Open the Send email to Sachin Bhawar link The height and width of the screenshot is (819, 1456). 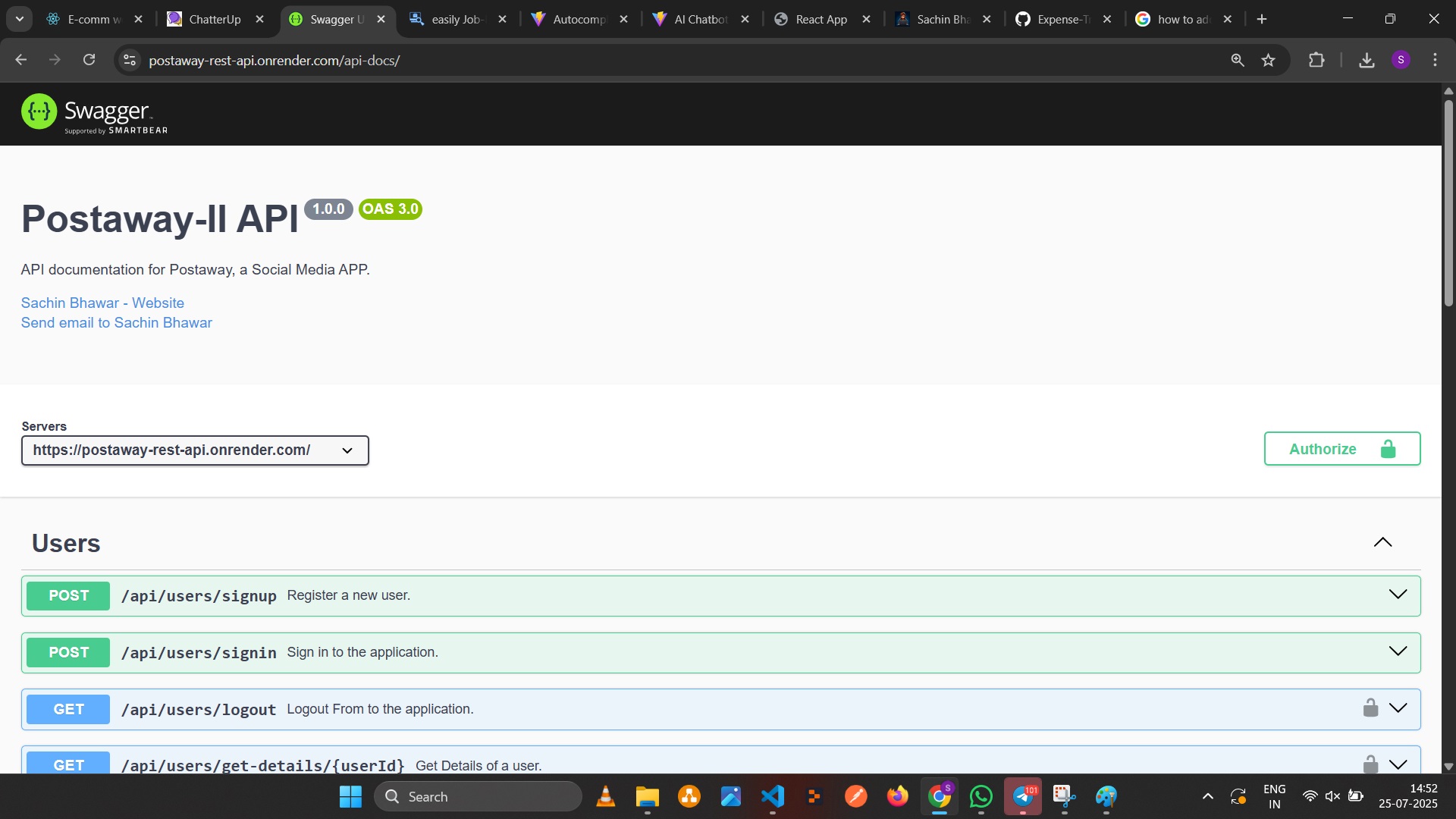(115, 322)
